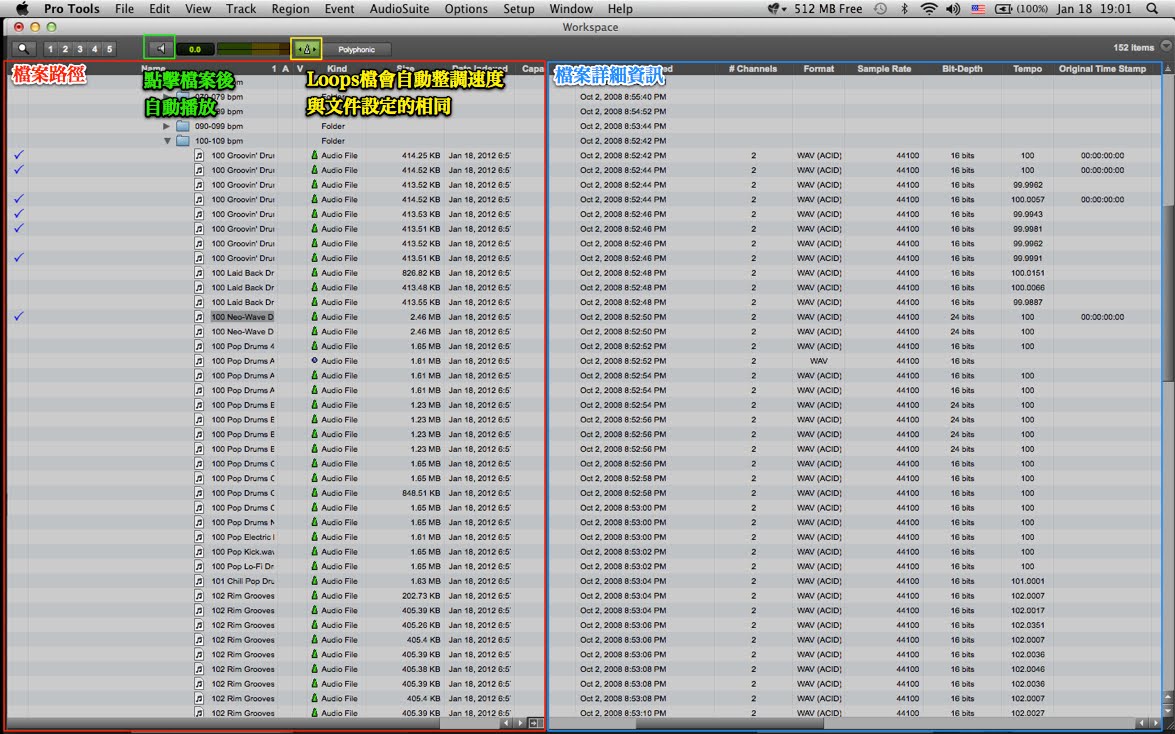Click green Kind icon in 1.63 MB row
Viewport: 1175px width, 734px height.
[x=315, y=581]
